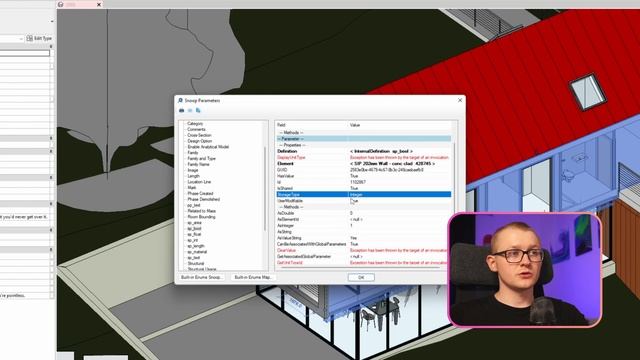Select Phase Created parameter
The height and width of the screenshot is (360, 640).
[x=200, y=193]
